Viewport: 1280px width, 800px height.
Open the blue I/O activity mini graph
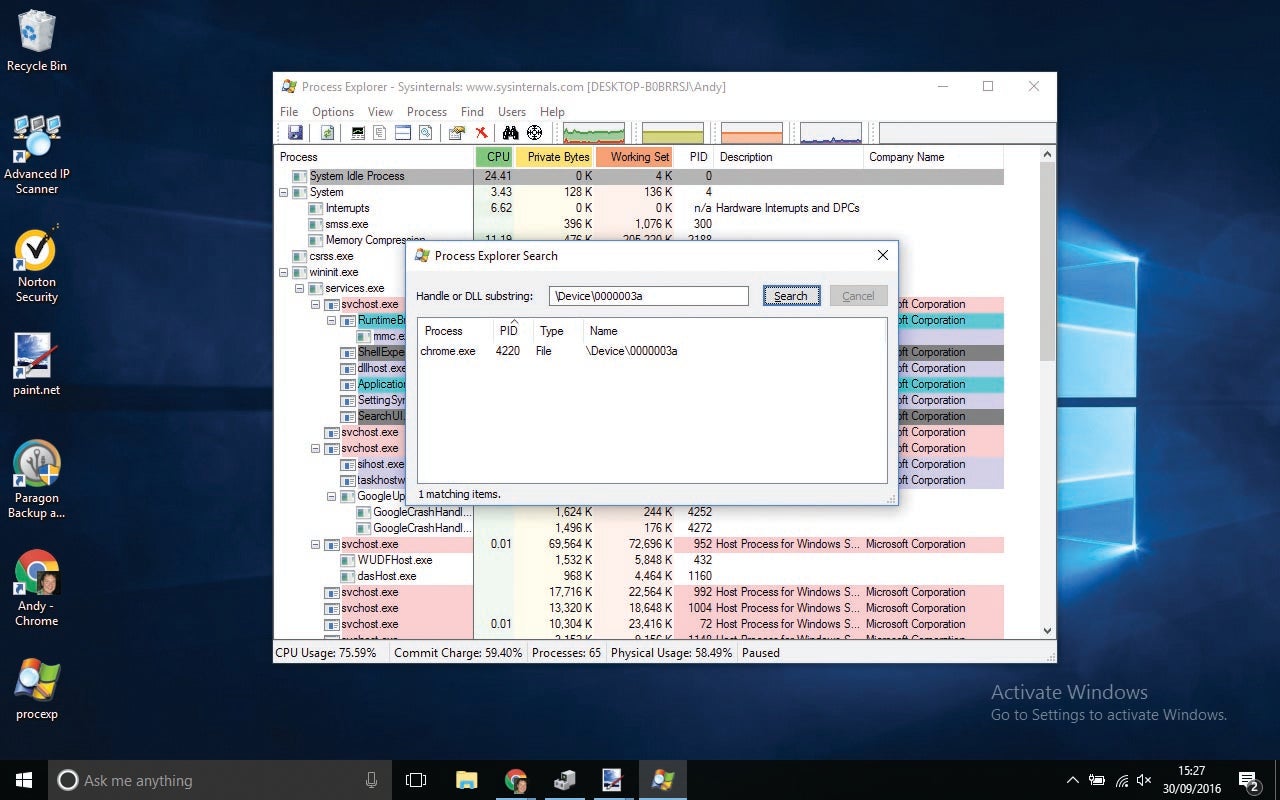click(831, 133)
